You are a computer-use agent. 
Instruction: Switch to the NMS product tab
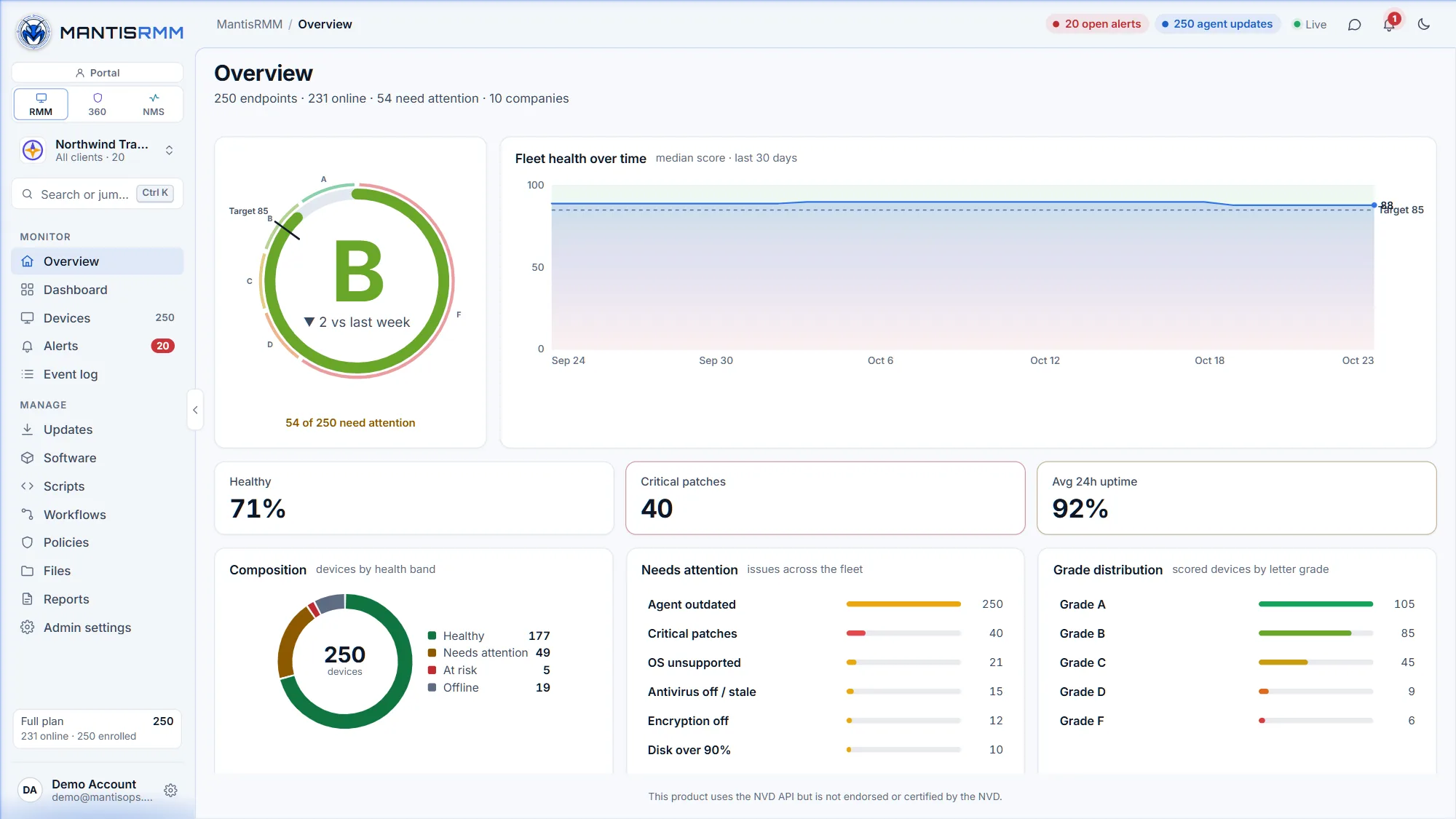[x=154, y=104]
